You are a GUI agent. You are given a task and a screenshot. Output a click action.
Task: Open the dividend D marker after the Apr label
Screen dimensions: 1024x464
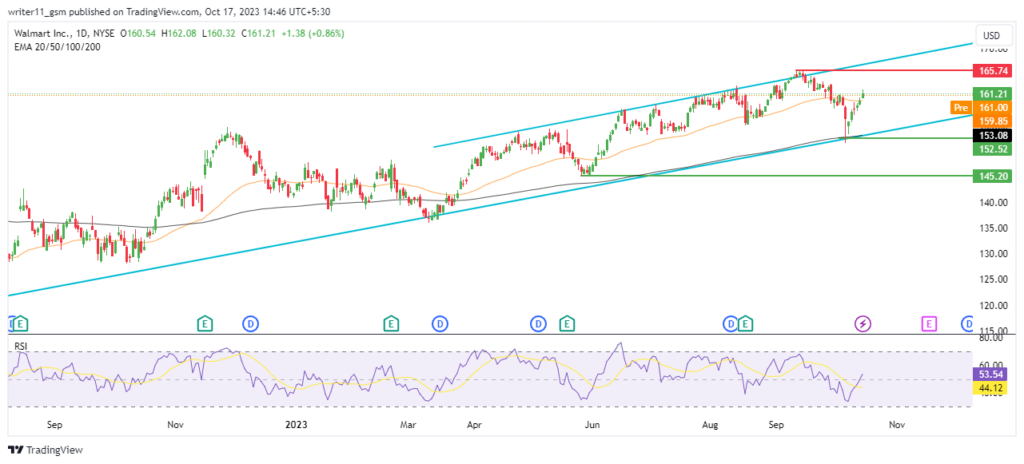[538, 323]
